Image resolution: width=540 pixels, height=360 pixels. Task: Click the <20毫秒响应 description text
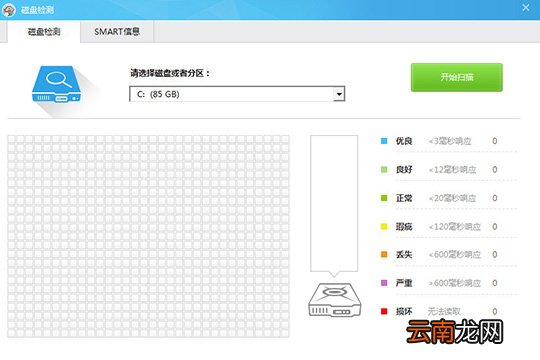[x=452, y=198]
